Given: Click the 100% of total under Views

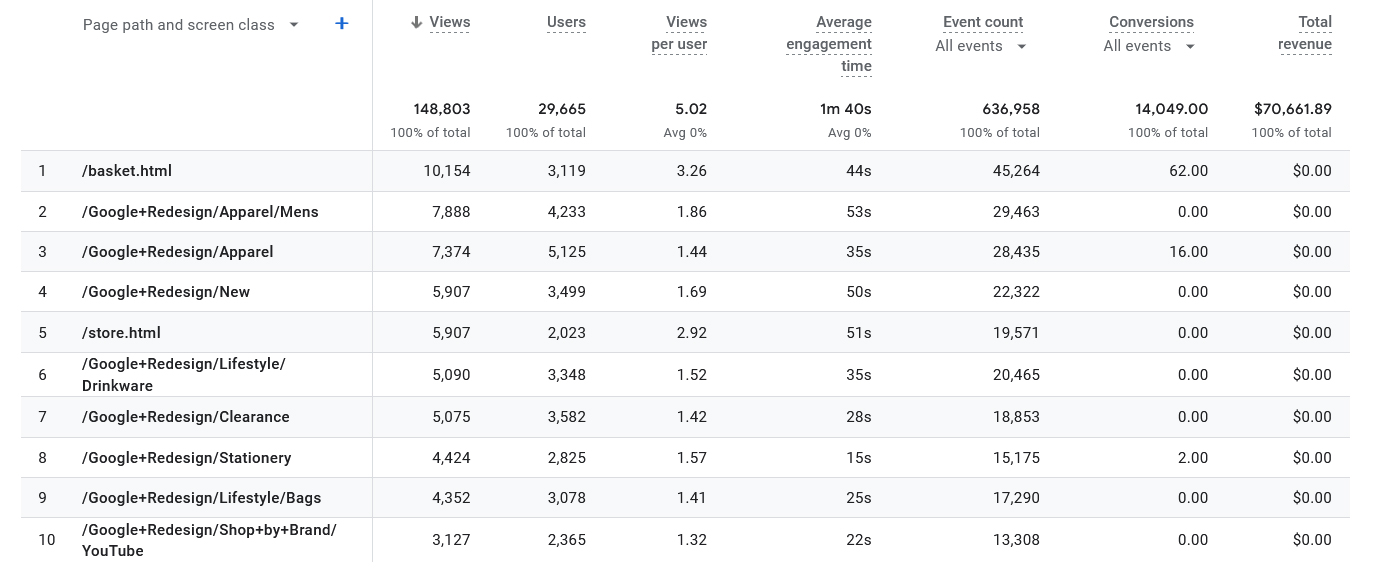Looking at the screenshot, I should click(x=430, y=132).
